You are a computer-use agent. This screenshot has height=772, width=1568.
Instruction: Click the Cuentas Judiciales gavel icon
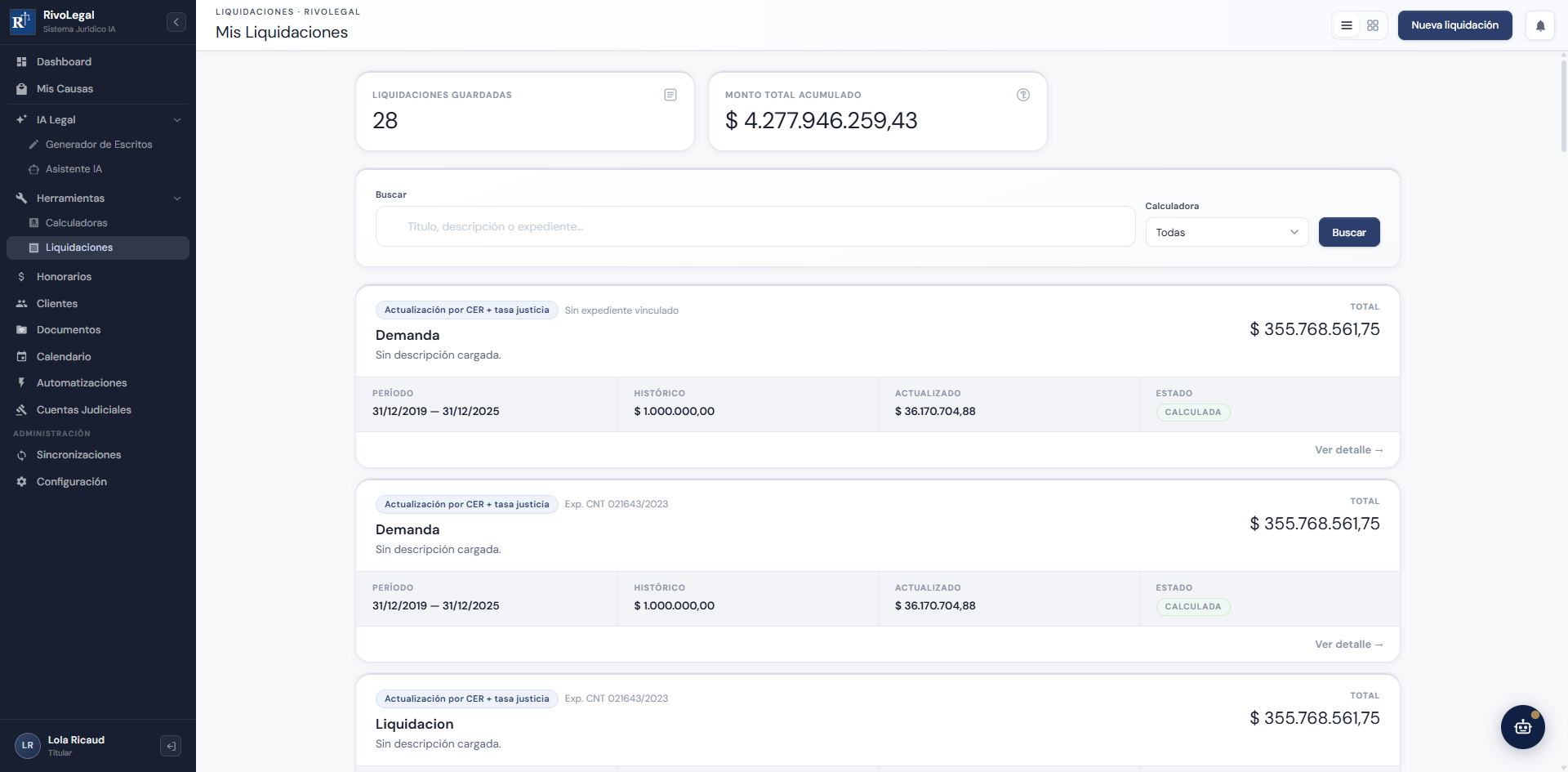pyautogui.click(x=22, y=410)
